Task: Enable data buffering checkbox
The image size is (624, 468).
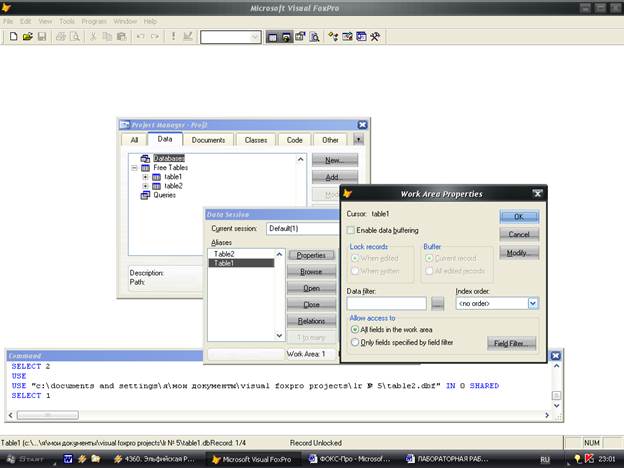Action: pyautogui.click(x=351, y=230)
